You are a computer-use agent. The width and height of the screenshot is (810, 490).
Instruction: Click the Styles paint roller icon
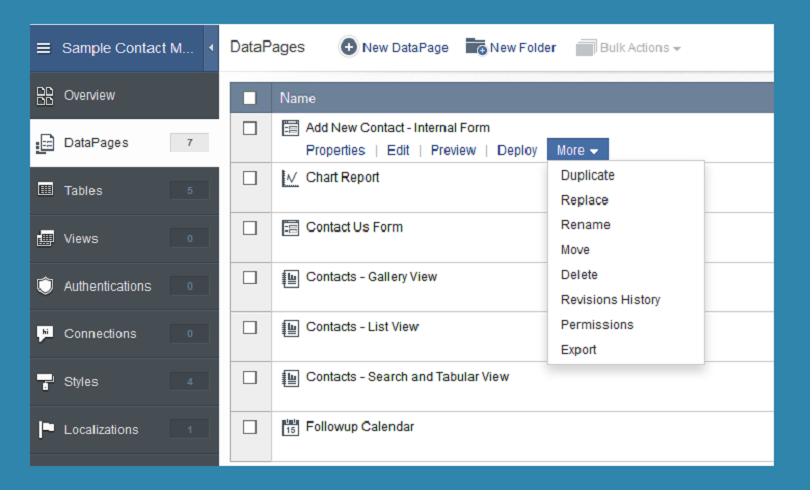click(45, 382)
